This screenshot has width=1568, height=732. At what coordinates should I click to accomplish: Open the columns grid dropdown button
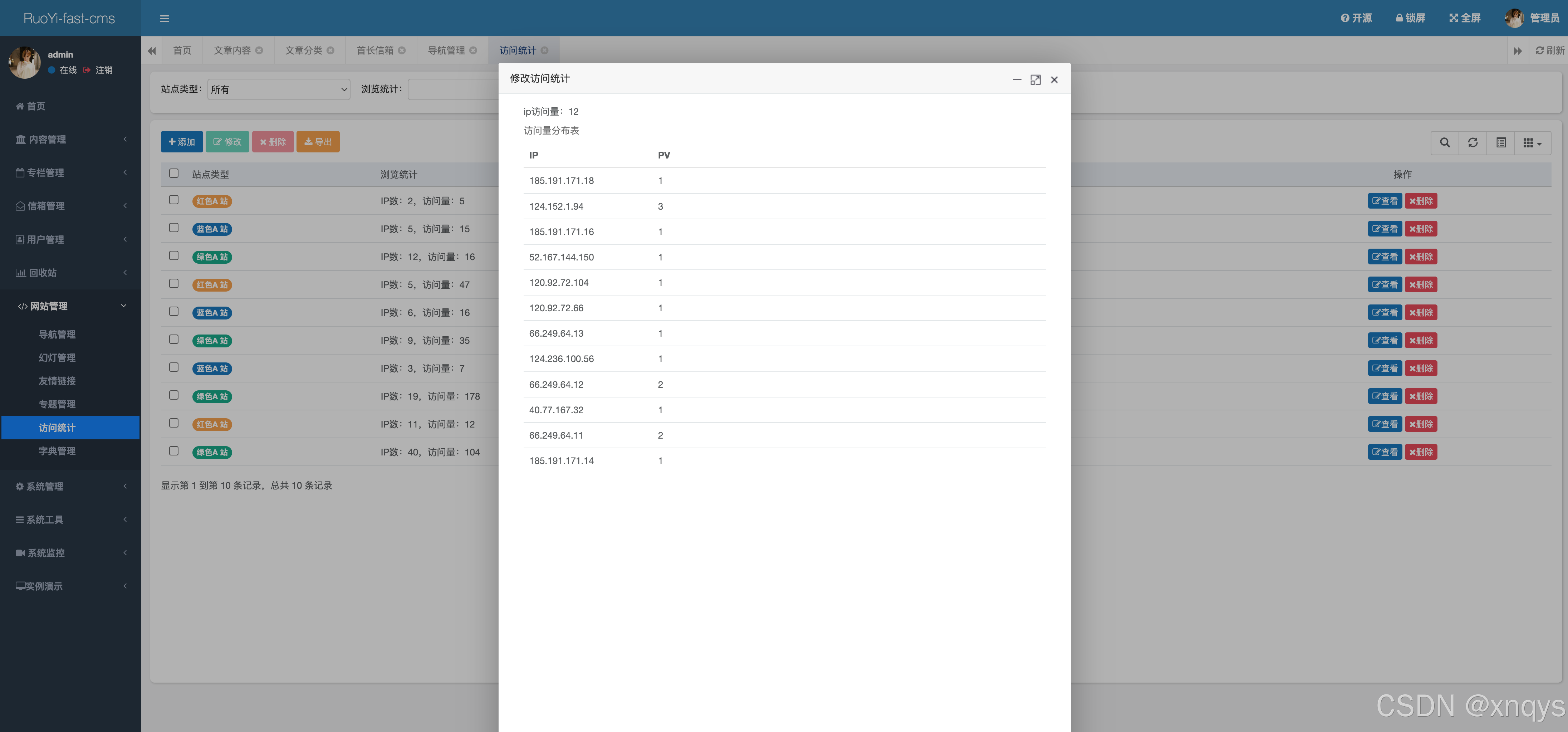tap(1532, 142)
